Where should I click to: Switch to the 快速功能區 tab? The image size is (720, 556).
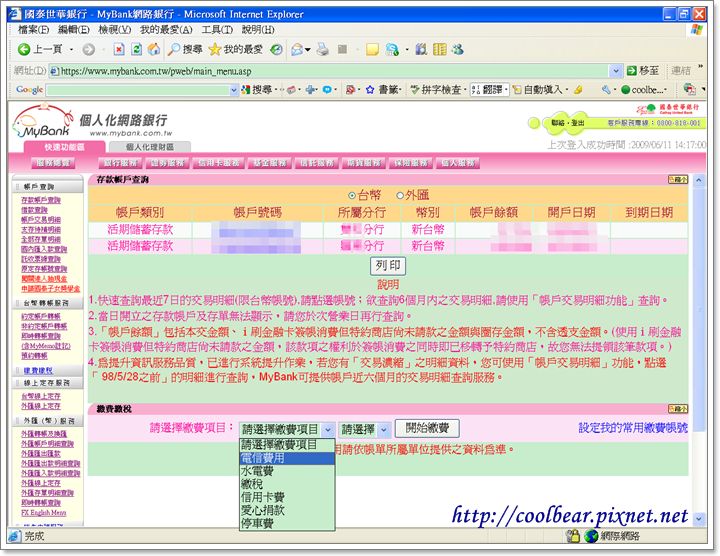click(x=65, y=147)
